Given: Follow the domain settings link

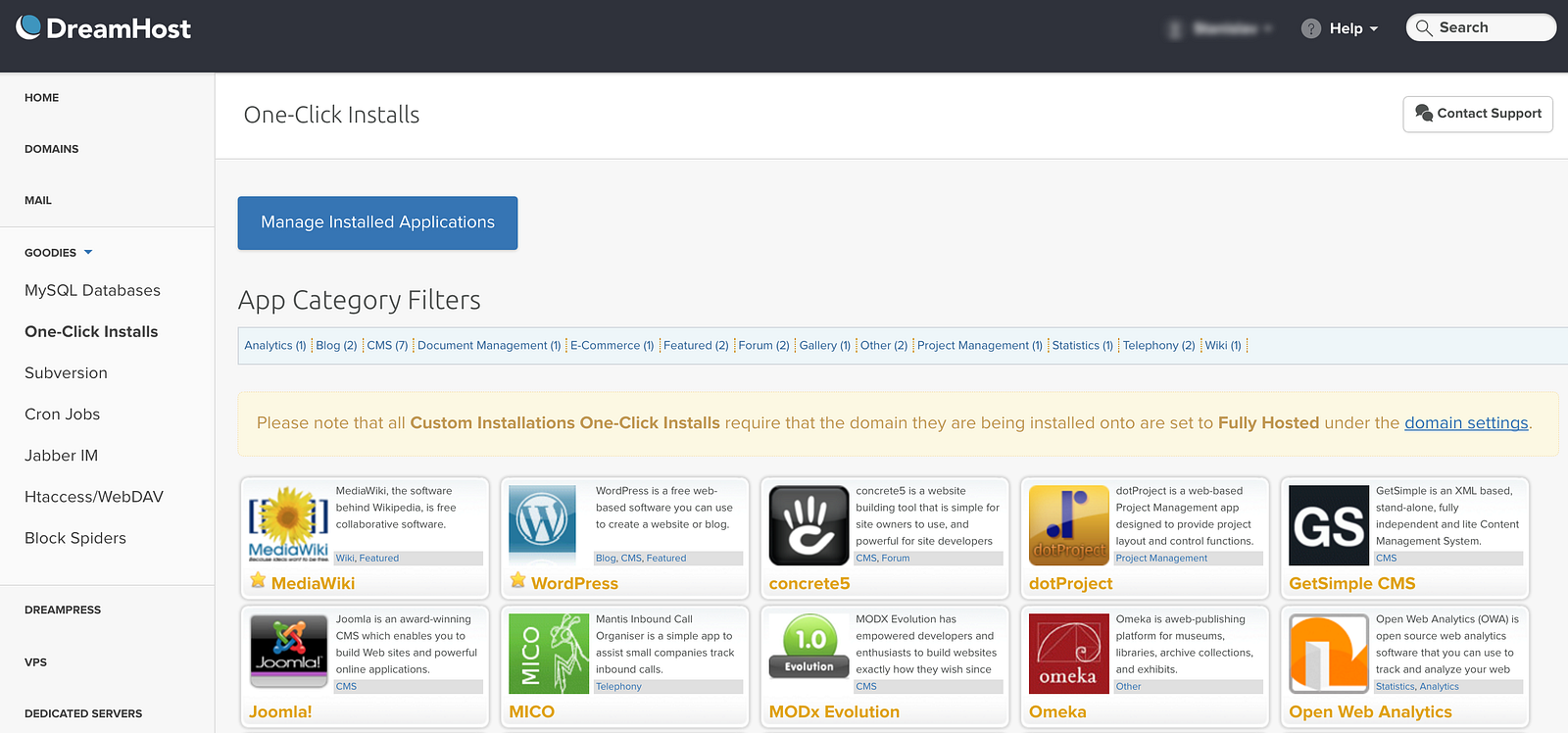Looking at the screenshot, I should pyautogui.click(x=1466, y=422).
